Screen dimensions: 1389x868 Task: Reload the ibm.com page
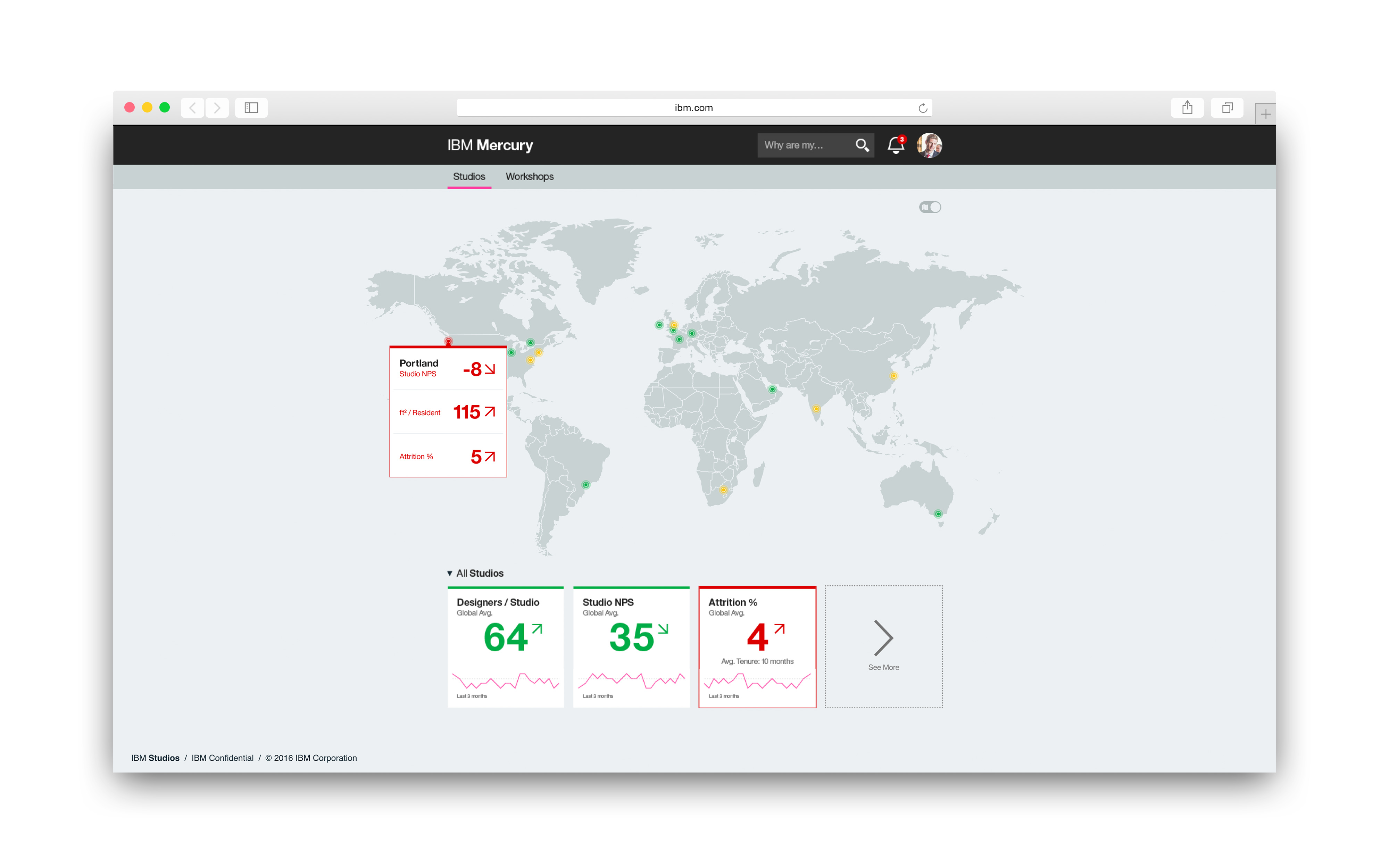(x=922, y=108)
